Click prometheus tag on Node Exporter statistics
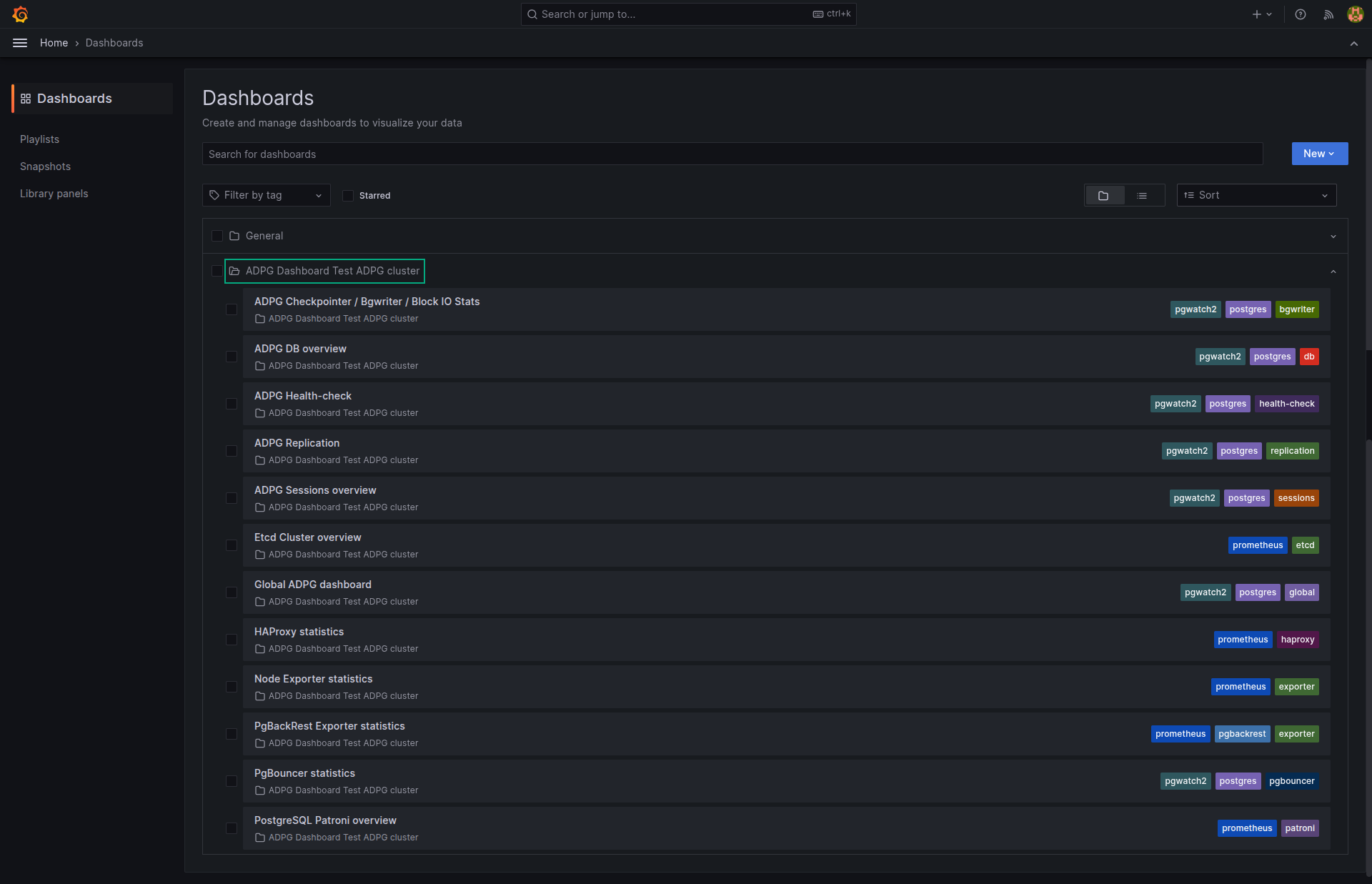The image size is (1372, 884). [x=1240, y=687]
